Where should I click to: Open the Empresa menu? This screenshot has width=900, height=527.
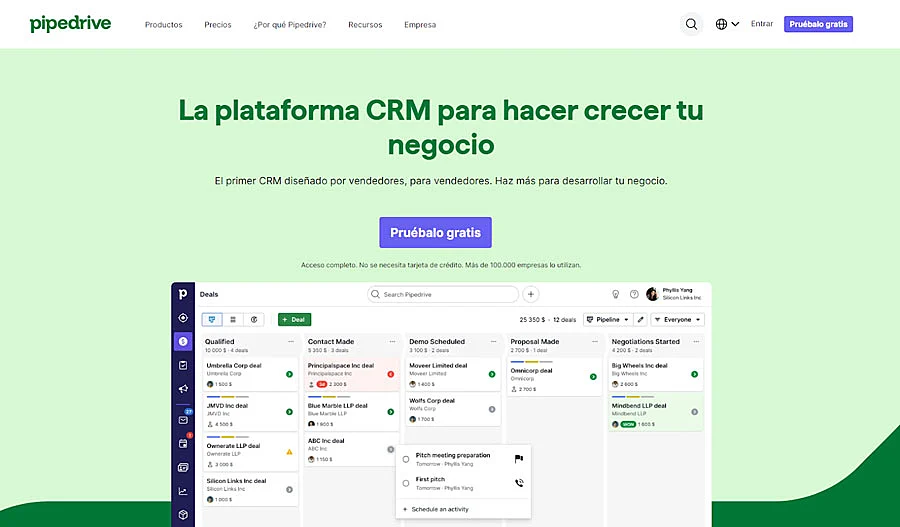tap(420, 25)
